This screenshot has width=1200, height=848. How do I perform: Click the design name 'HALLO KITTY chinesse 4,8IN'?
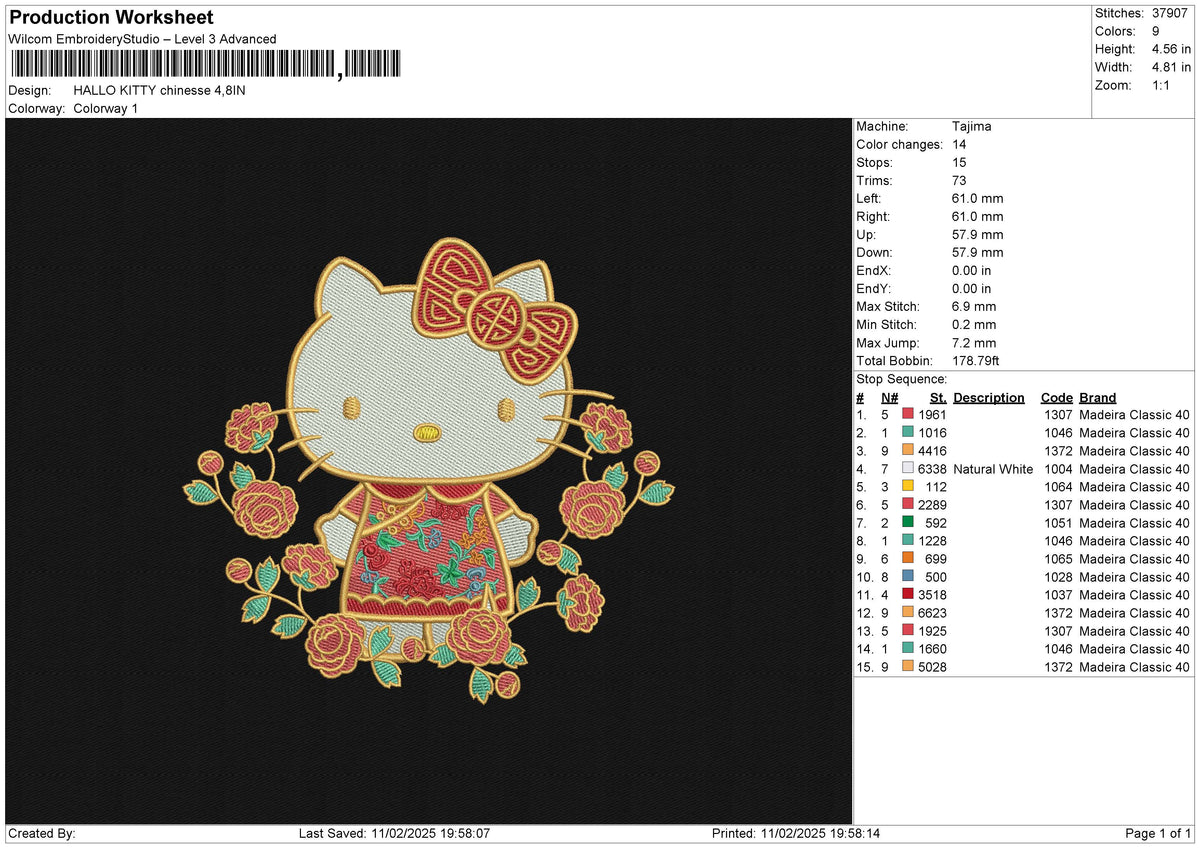pyautogui.click(x=159, y=90)
